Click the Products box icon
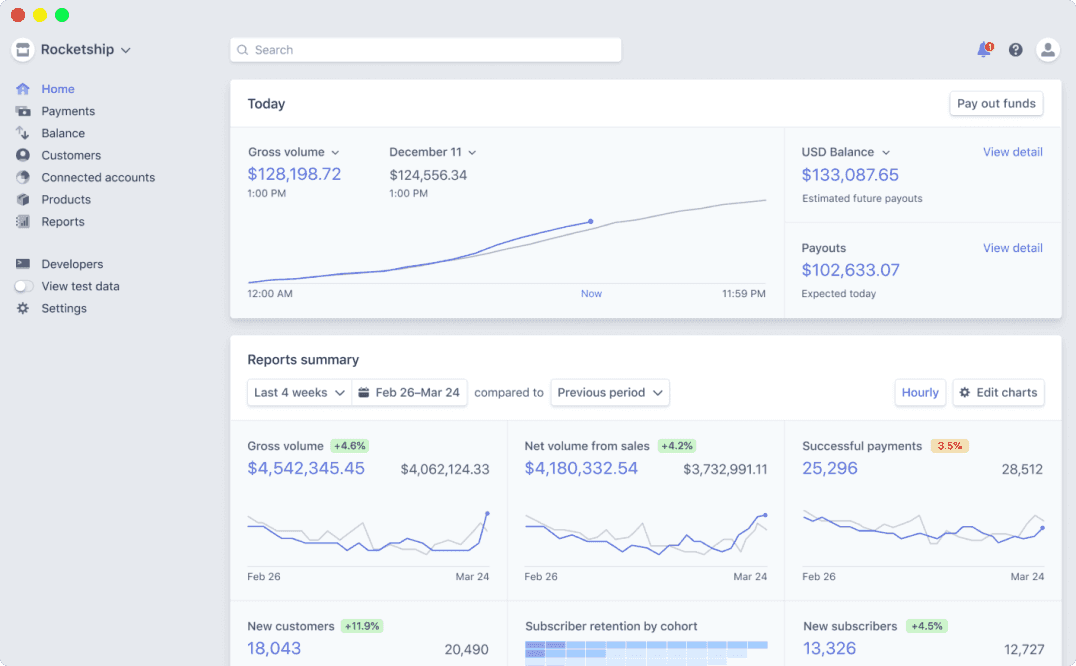 point(23,200)
